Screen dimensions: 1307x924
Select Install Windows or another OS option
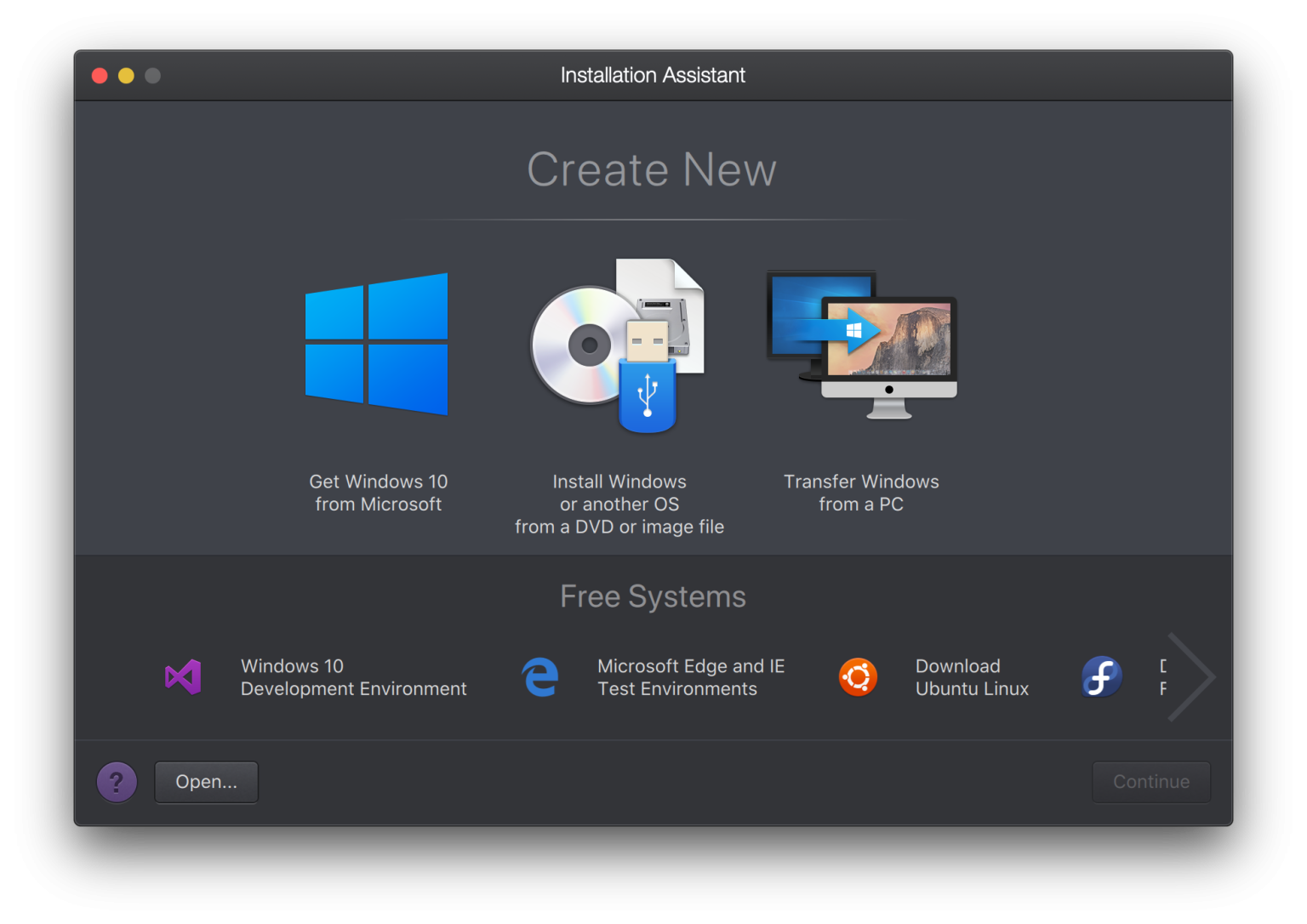(619, 504)
